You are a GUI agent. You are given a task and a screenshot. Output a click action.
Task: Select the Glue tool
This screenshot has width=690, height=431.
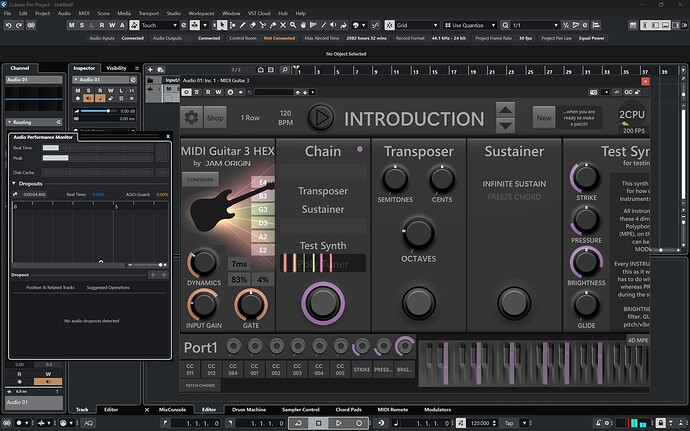(273, 26)
